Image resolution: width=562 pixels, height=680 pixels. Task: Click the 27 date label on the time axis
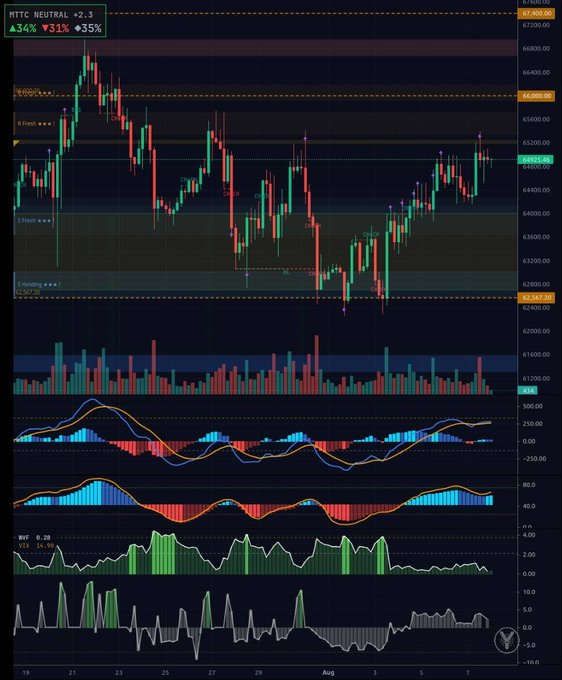point(212,673)
